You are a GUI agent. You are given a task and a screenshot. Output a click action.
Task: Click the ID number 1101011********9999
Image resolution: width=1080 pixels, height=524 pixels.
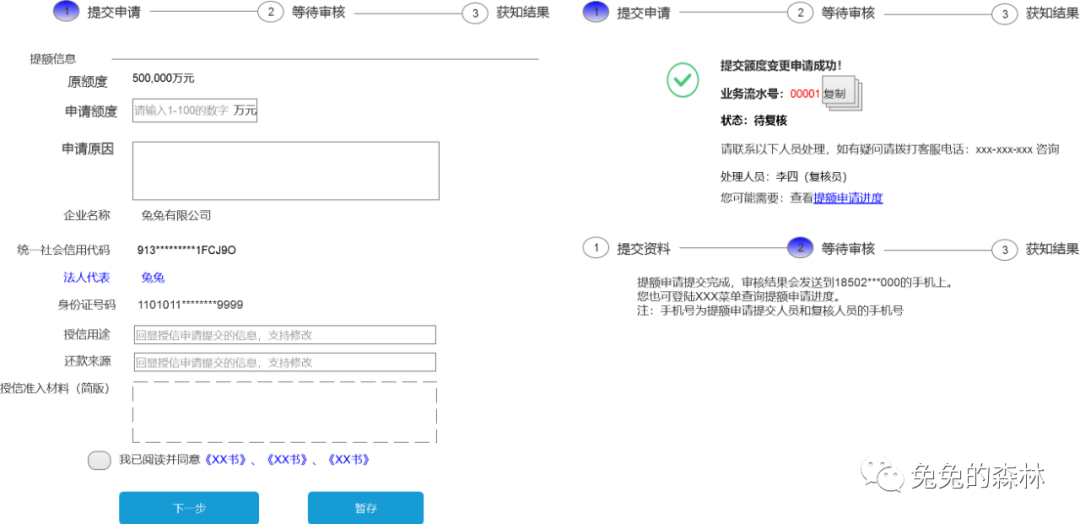191,304
